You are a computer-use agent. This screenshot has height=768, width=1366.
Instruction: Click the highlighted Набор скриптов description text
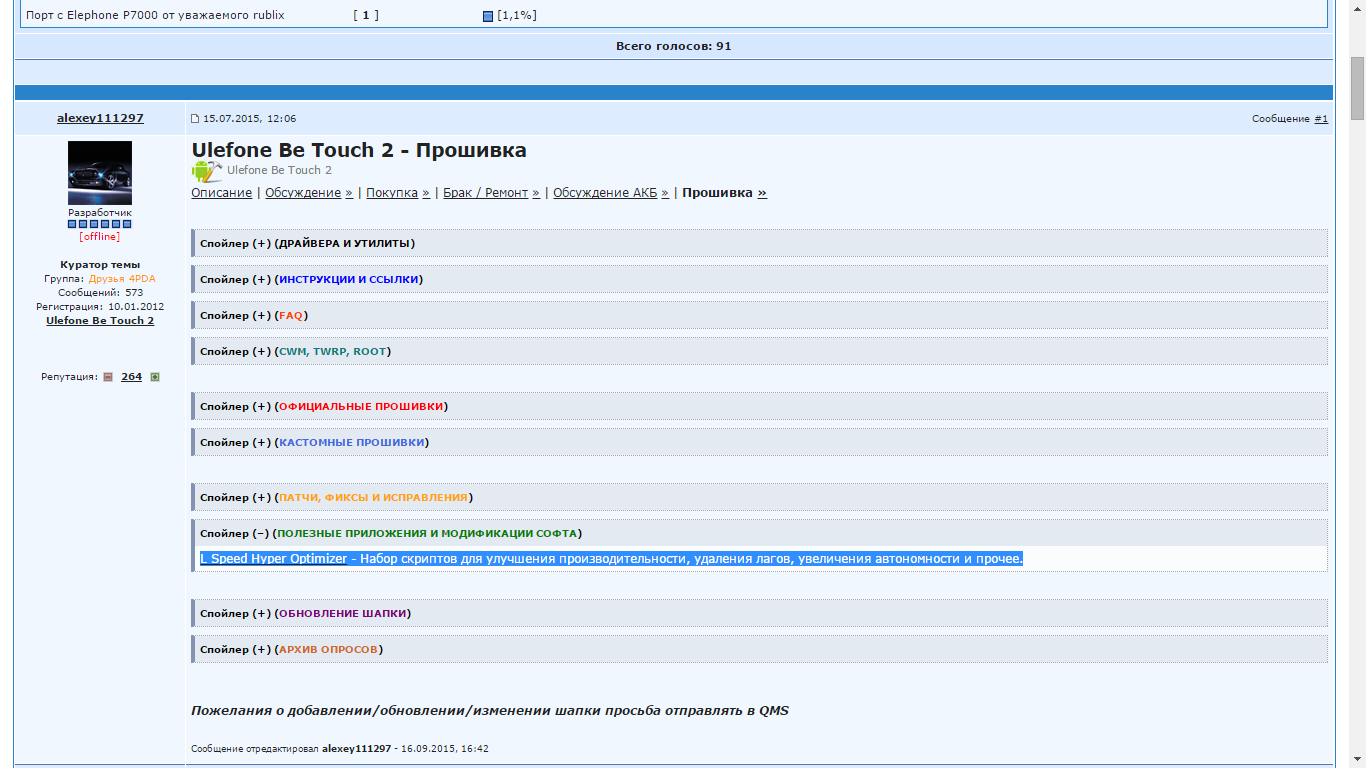click(x=691, y=559)
